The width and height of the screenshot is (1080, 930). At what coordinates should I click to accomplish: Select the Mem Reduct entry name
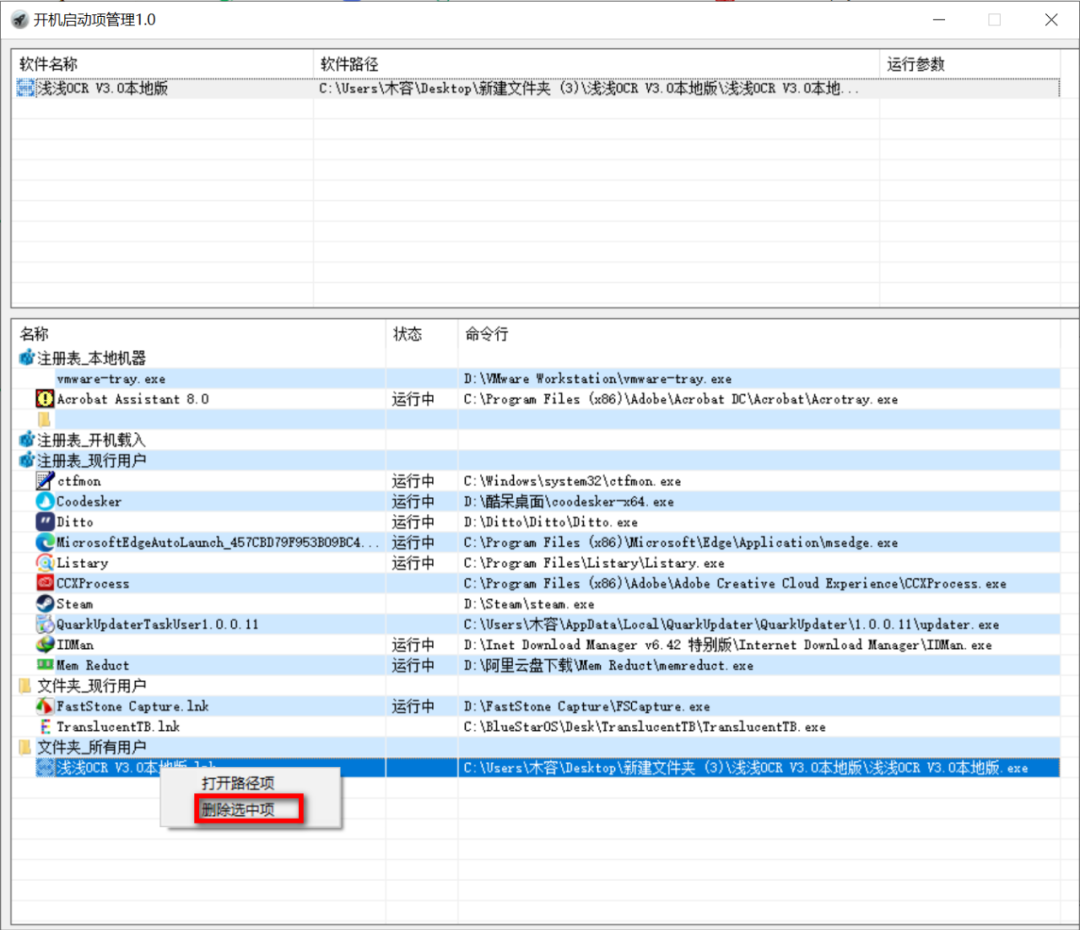93,665
